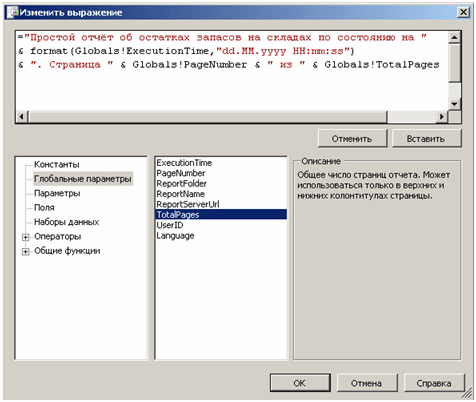This screenshot has height=402, width=476.
Task: Click the horizontal scrollbar thumb in the editor
Action: click(x=208, y=116)
